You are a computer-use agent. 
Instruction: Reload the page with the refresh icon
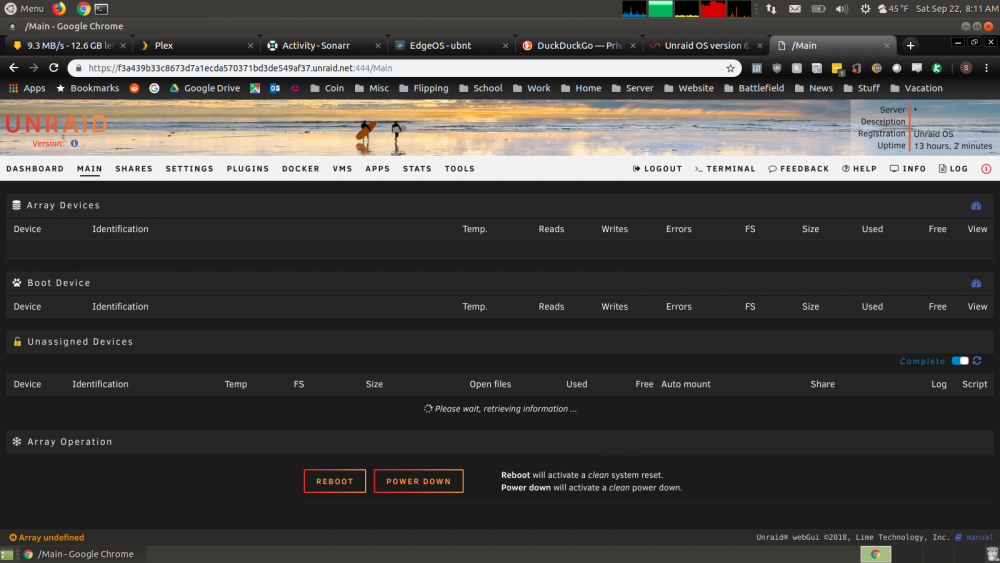click(x=54, y=68)
